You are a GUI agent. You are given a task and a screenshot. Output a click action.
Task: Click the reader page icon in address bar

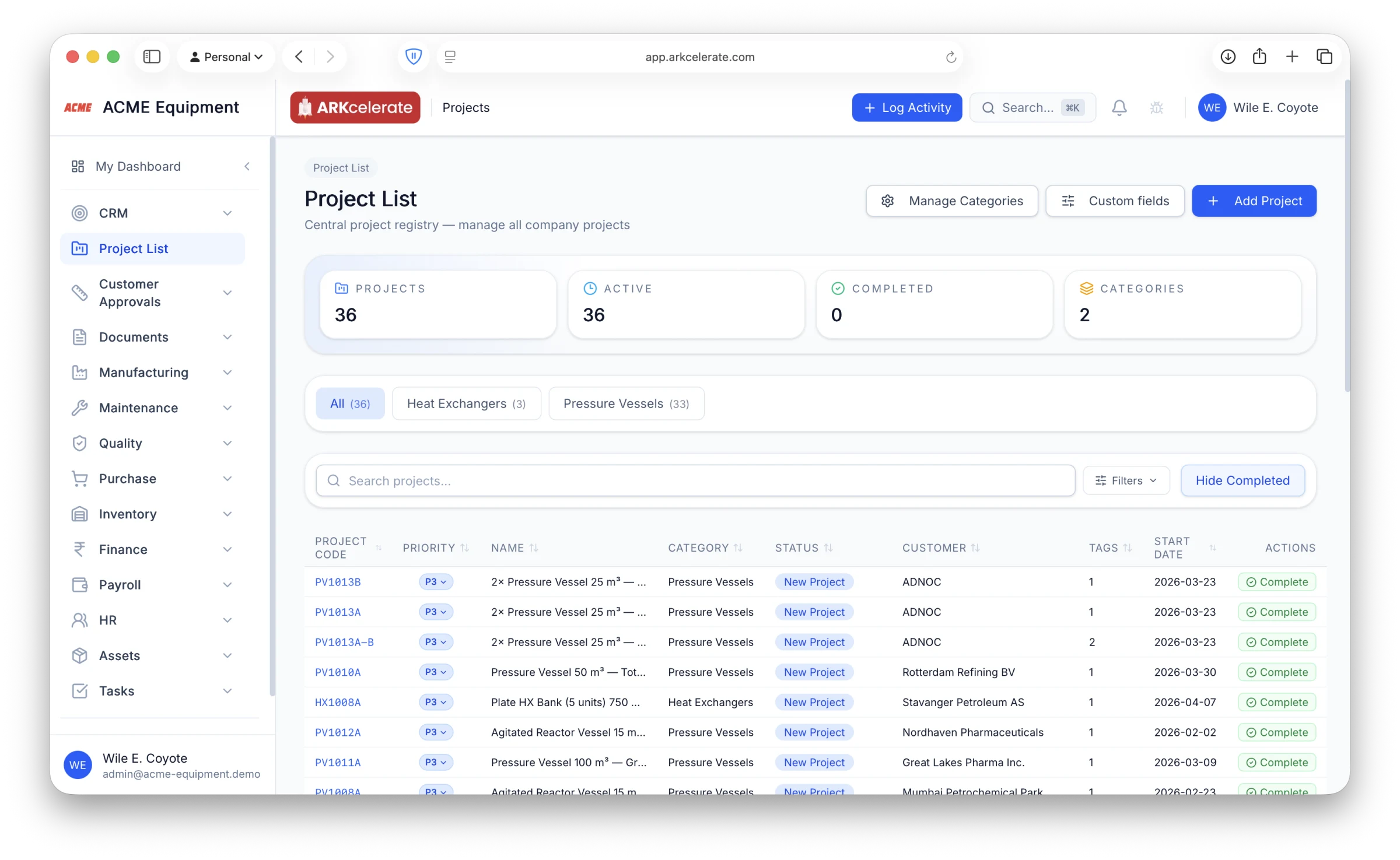pos(450,57)
